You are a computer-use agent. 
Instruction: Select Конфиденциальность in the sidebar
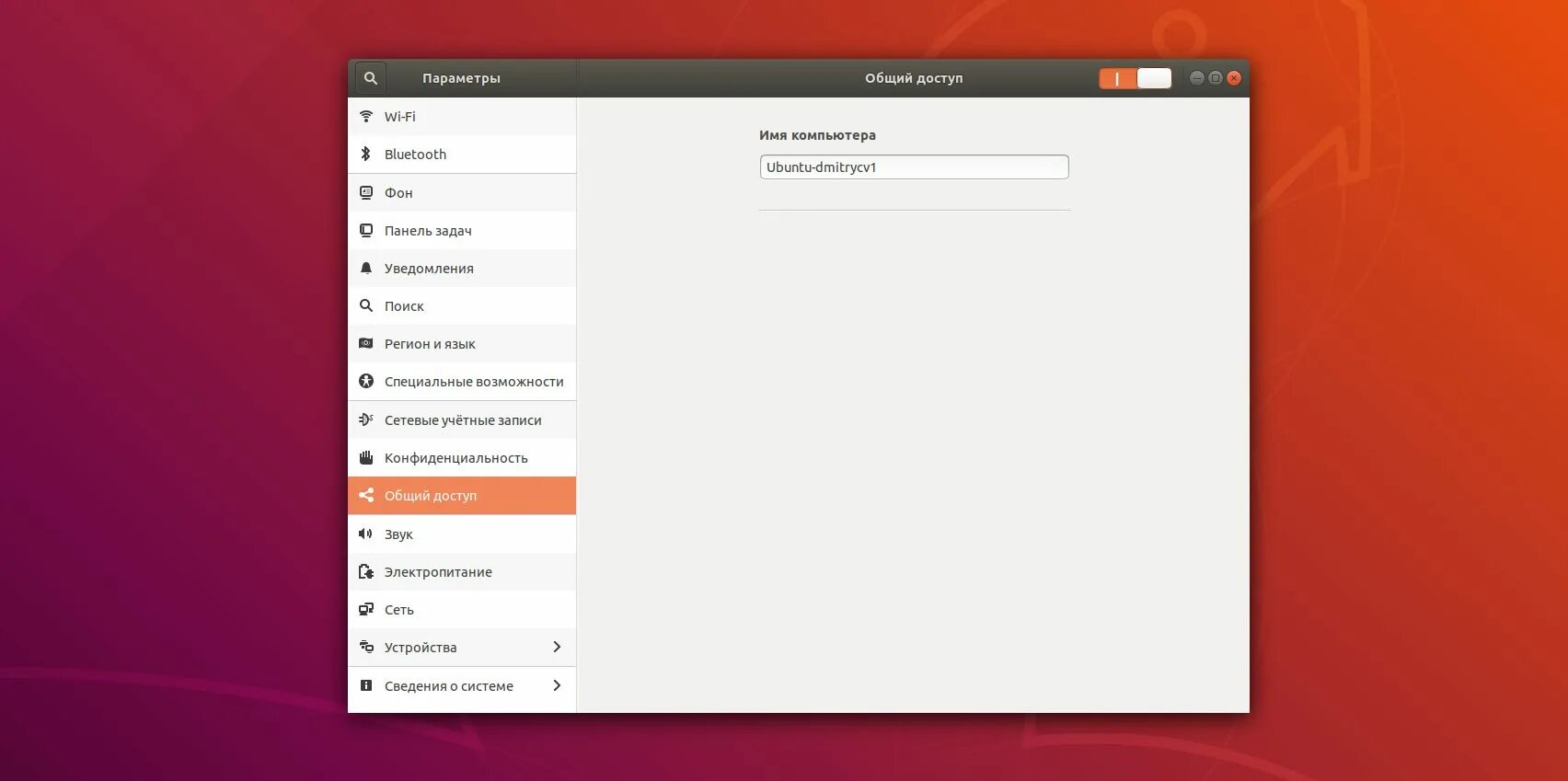462,458
